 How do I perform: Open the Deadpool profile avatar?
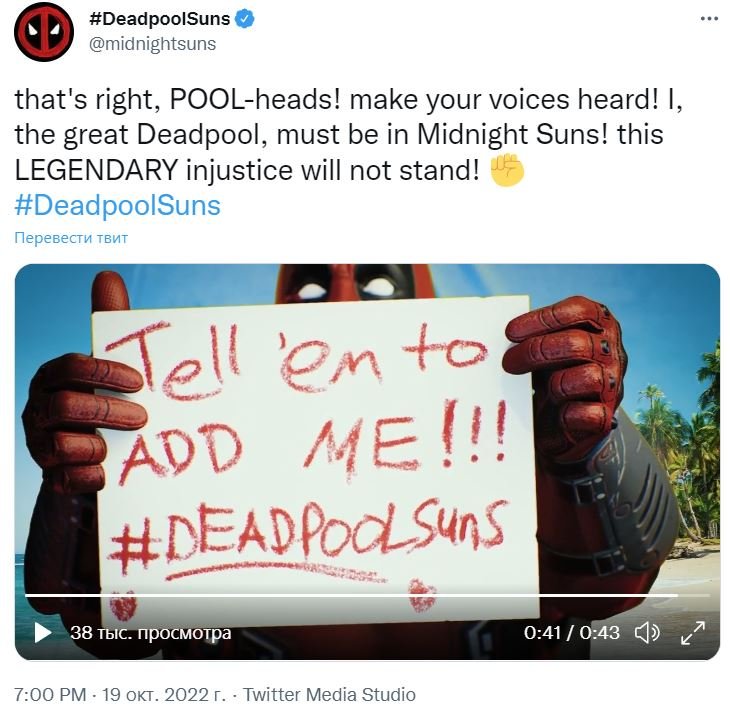tap(43, 32)
